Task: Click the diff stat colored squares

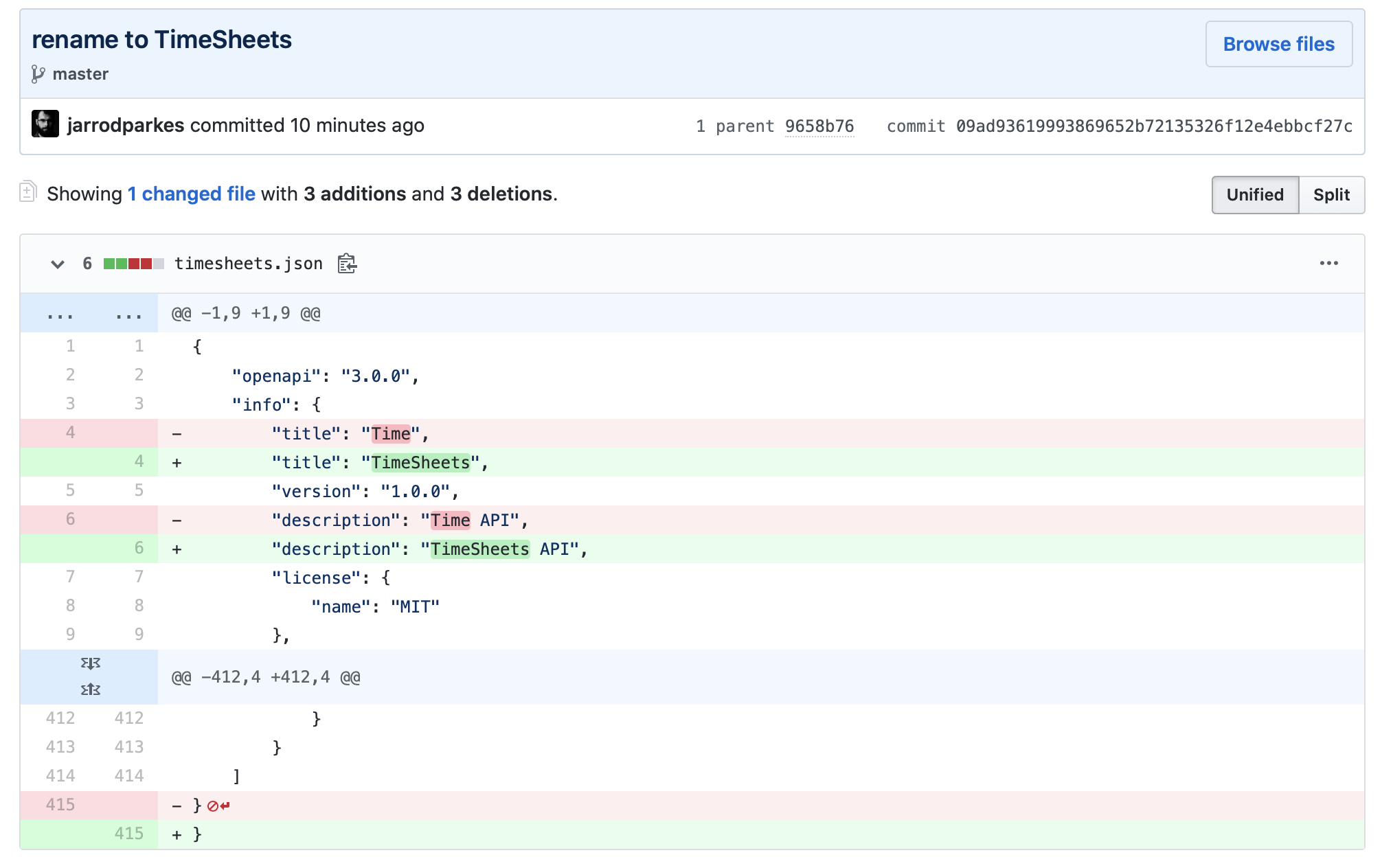Action: (133, 262)
